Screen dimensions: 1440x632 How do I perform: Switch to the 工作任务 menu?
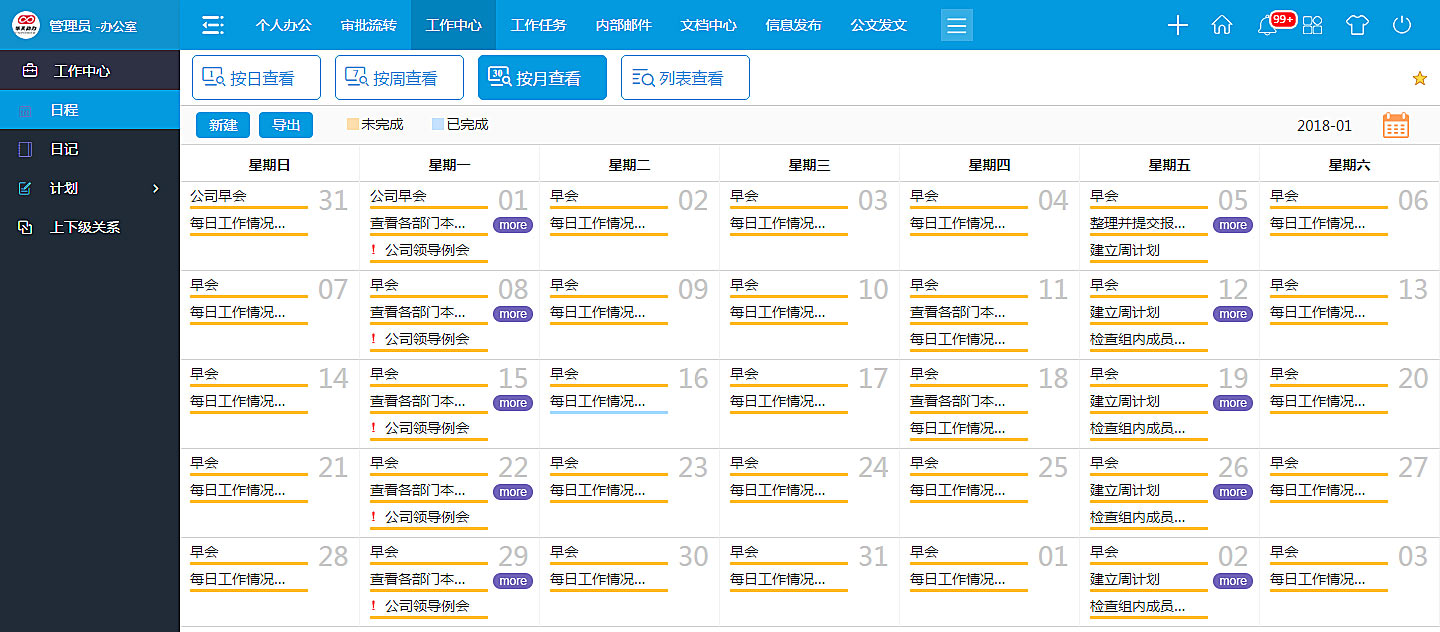pos(539,25)
